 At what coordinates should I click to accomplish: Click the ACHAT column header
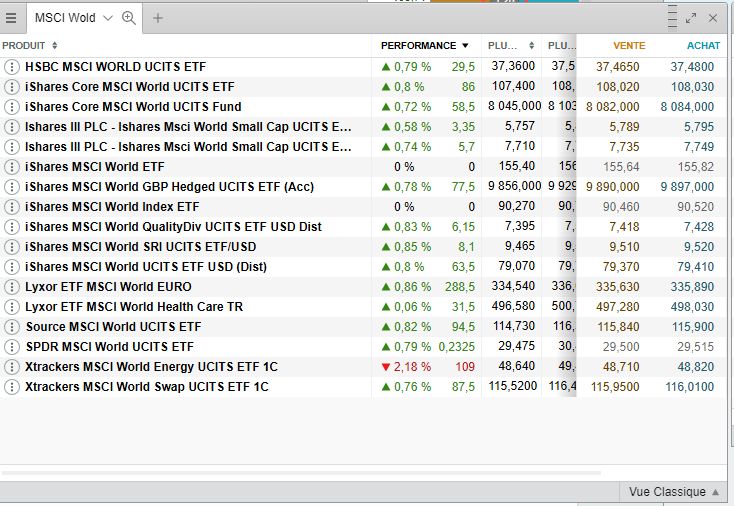(x=703, y=45)
